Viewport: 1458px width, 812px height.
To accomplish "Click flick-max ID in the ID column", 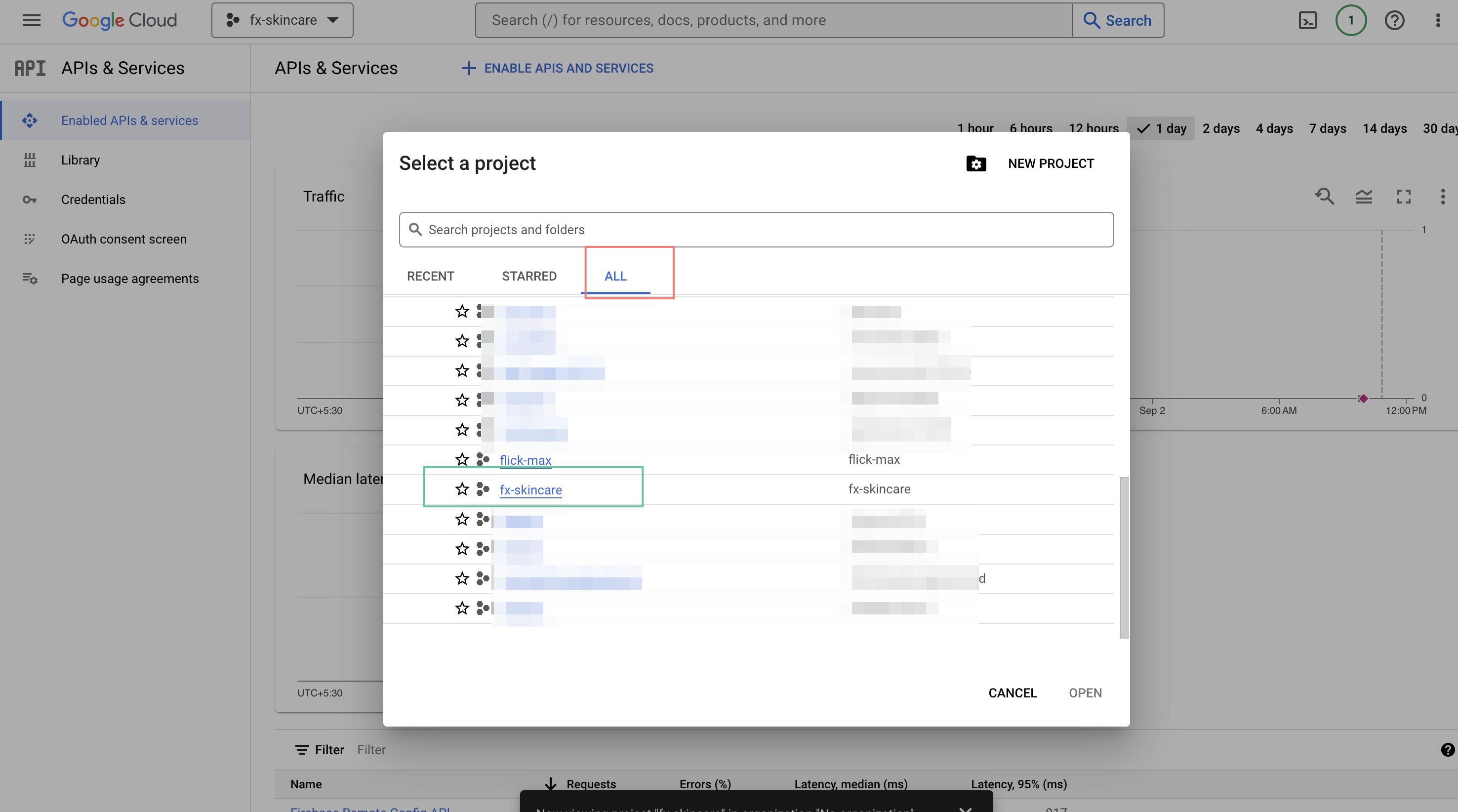I will pos(874,459).
